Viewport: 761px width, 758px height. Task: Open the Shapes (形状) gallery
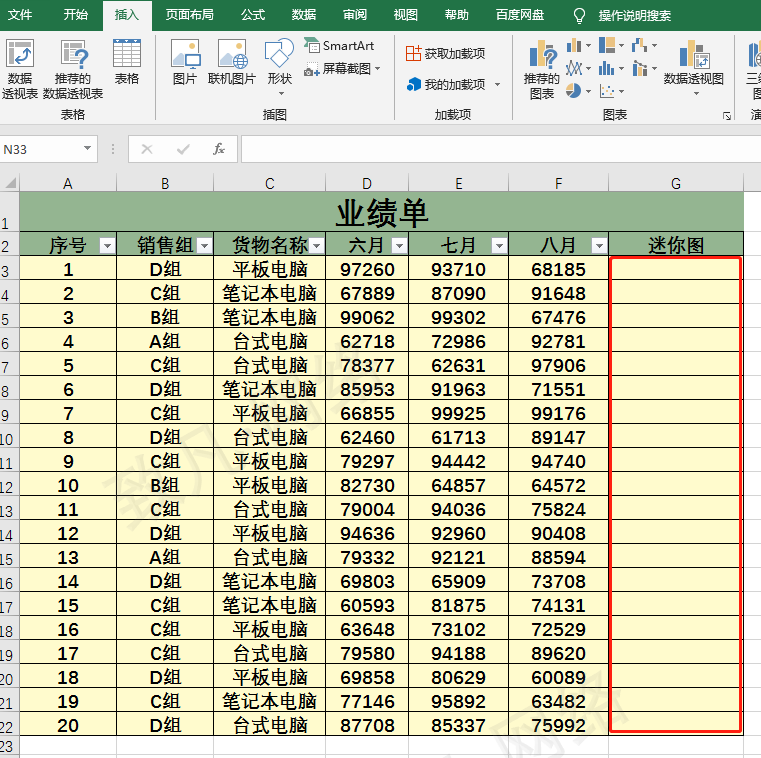click(280, 67)
